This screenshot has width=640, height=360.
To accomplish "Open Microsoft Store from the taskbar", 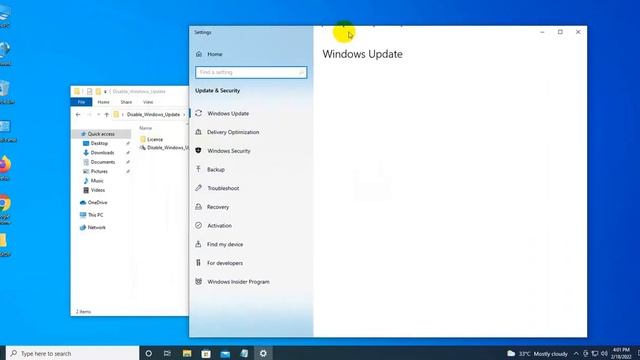I will (x=206, y=353).
